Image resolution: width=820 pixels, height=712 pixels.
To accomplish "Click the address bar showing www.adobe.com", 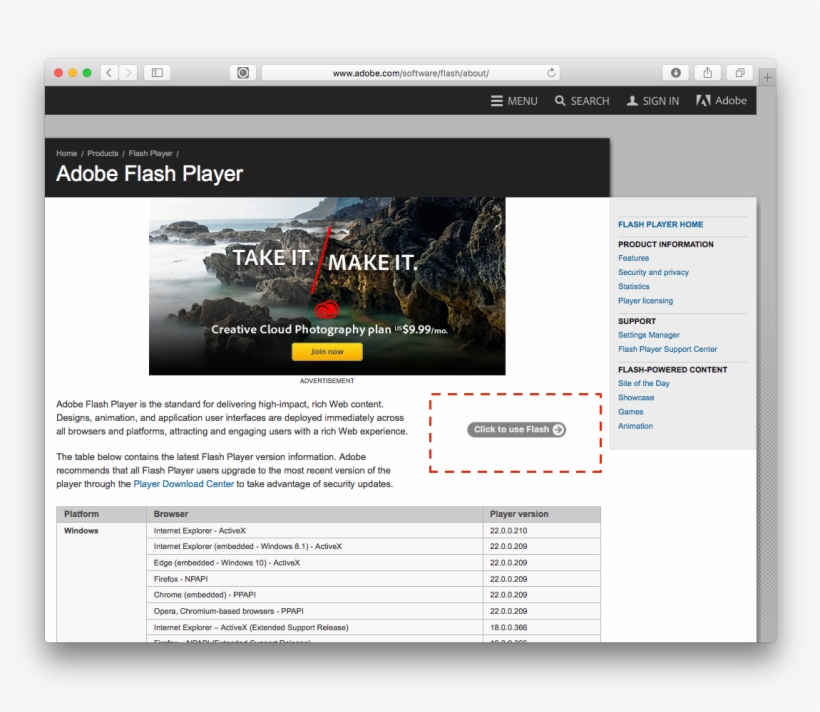I will (411, 73).
